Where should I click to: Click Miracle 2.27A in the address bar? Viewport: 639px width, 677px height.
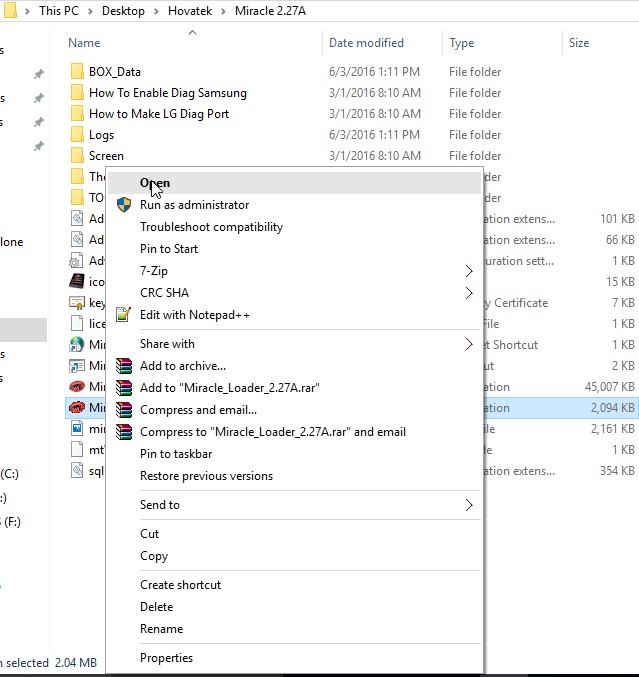click(x=270, y=11)
